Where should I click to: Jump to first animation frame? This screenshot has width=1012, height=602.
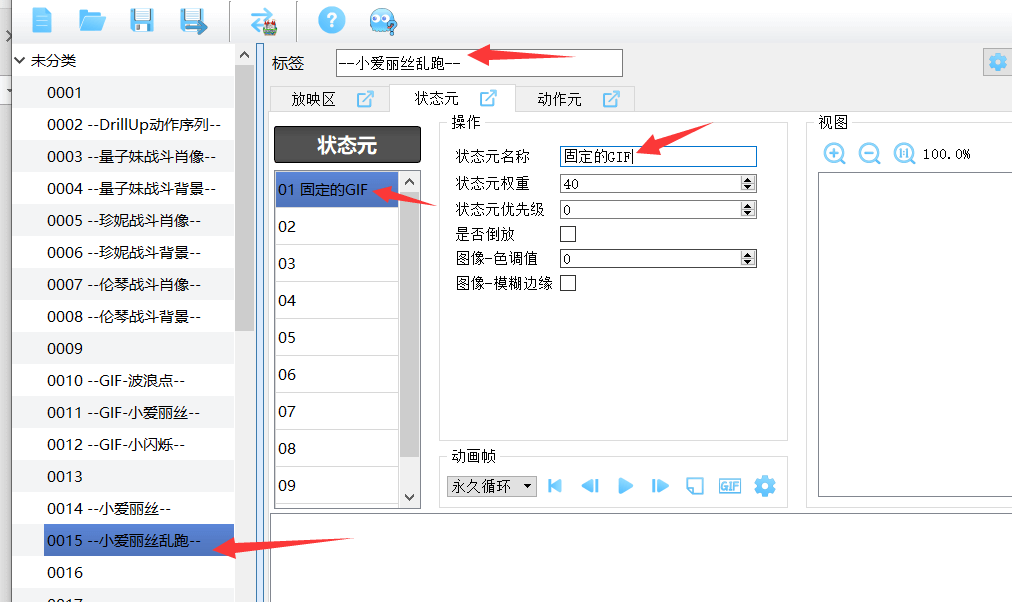click(555, 486)
